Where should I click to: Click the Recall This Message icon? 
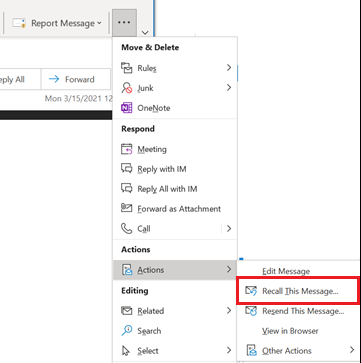251,291
